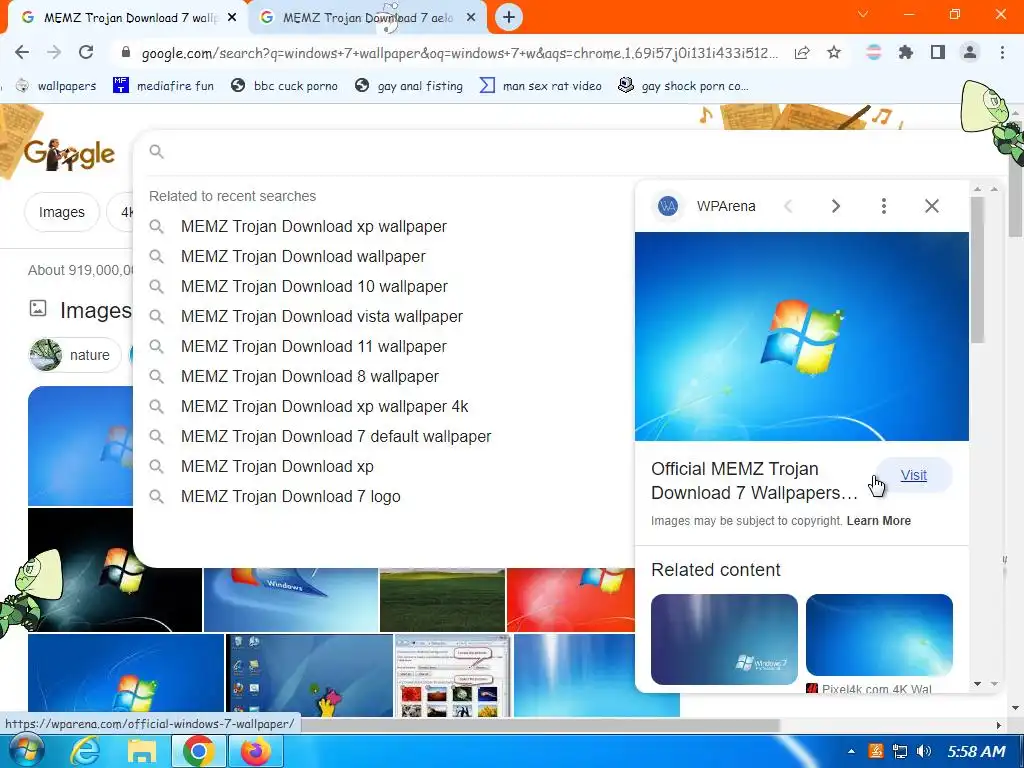
Task: Click the Visit button for WPArena
Action: click(913, 475)
